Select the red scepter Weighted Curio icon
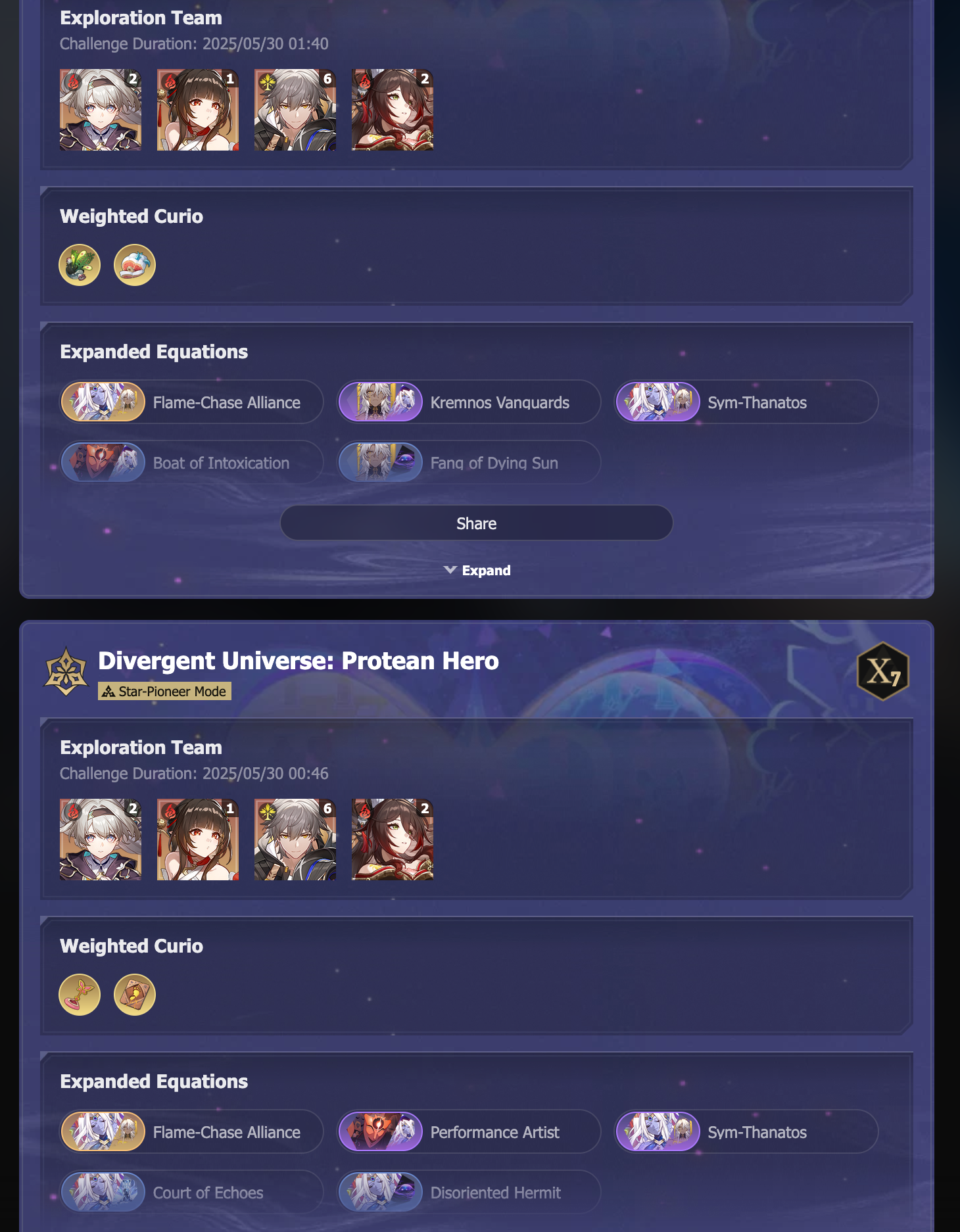Image resolution: width=960 pixels, height=1232 pixels. point(80,995)
